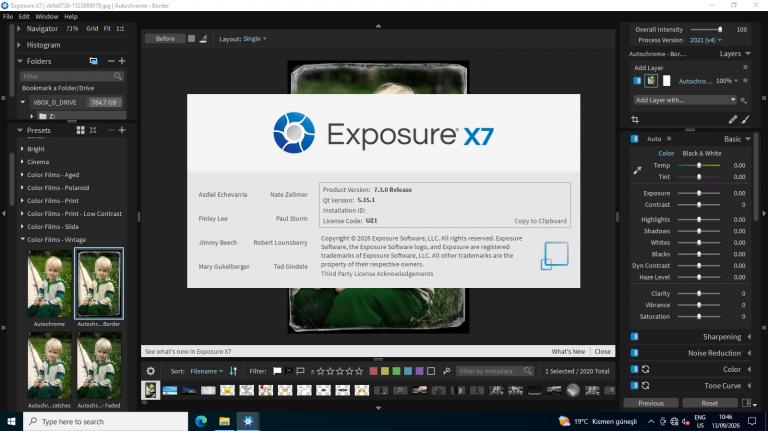Open the Windows Start menu
This screenshot has height=431, width=768.
tap(11, 421)
